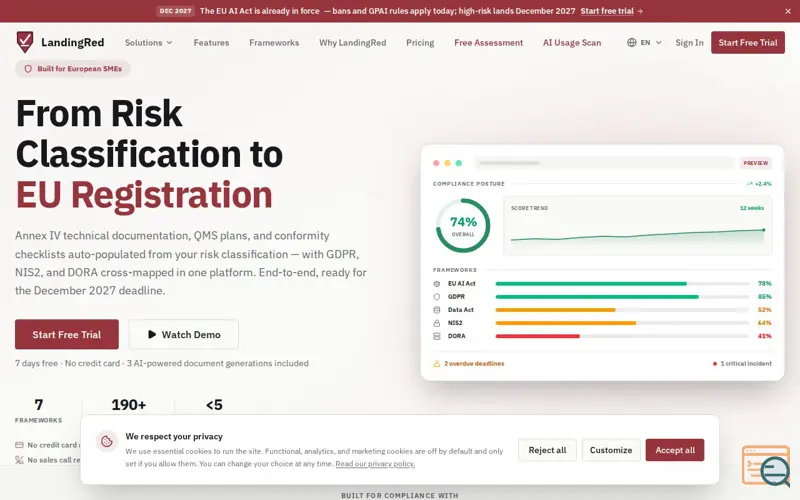The height and width of the screenshot is (500, 800).
Task: Click the DORA server icon
Action: coord(437,336)
